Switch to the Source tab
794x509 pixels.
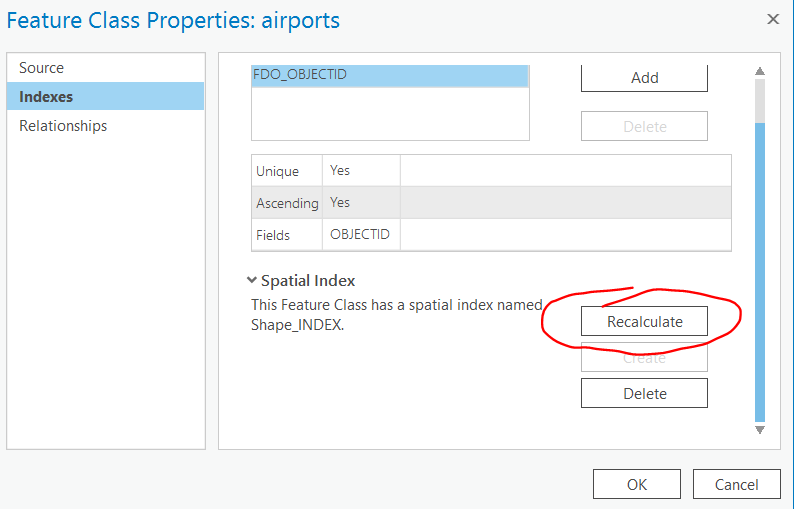(41, 68)
